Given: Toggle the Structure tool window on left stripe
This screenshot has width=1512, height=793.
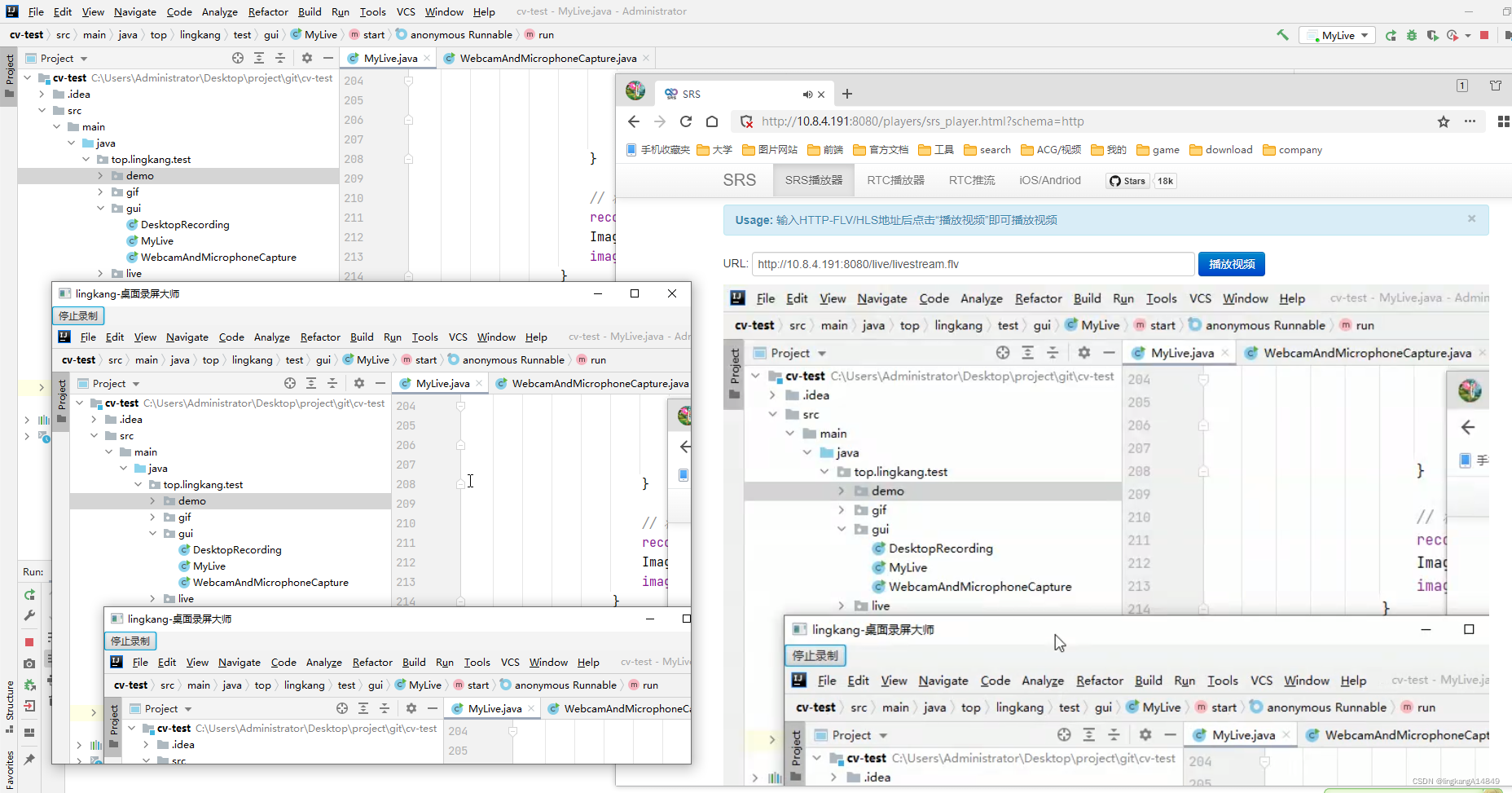Looking at the screenshot, I should [x=9, y=706].
